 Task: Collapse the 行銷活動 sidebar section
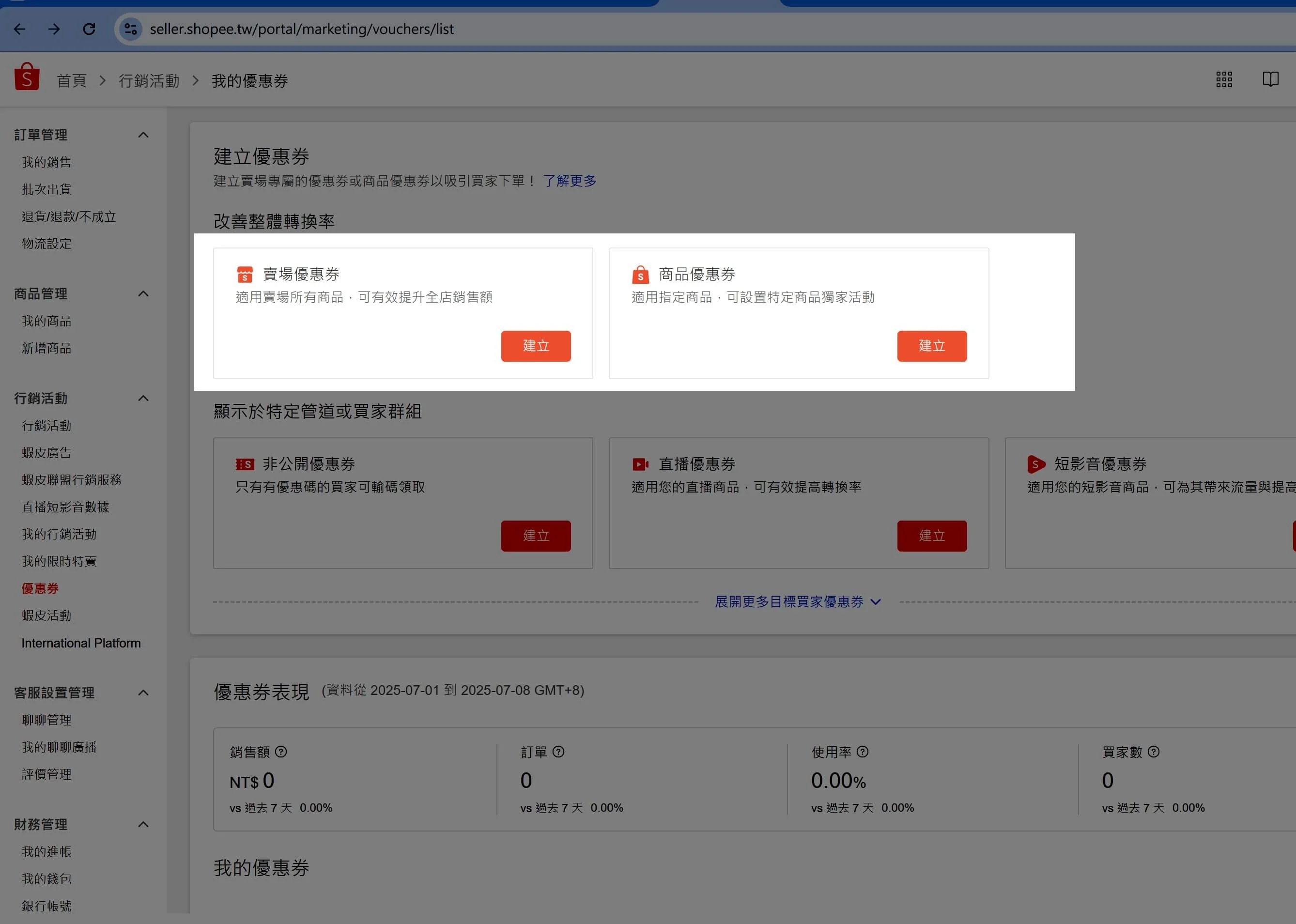pos(143,398)
